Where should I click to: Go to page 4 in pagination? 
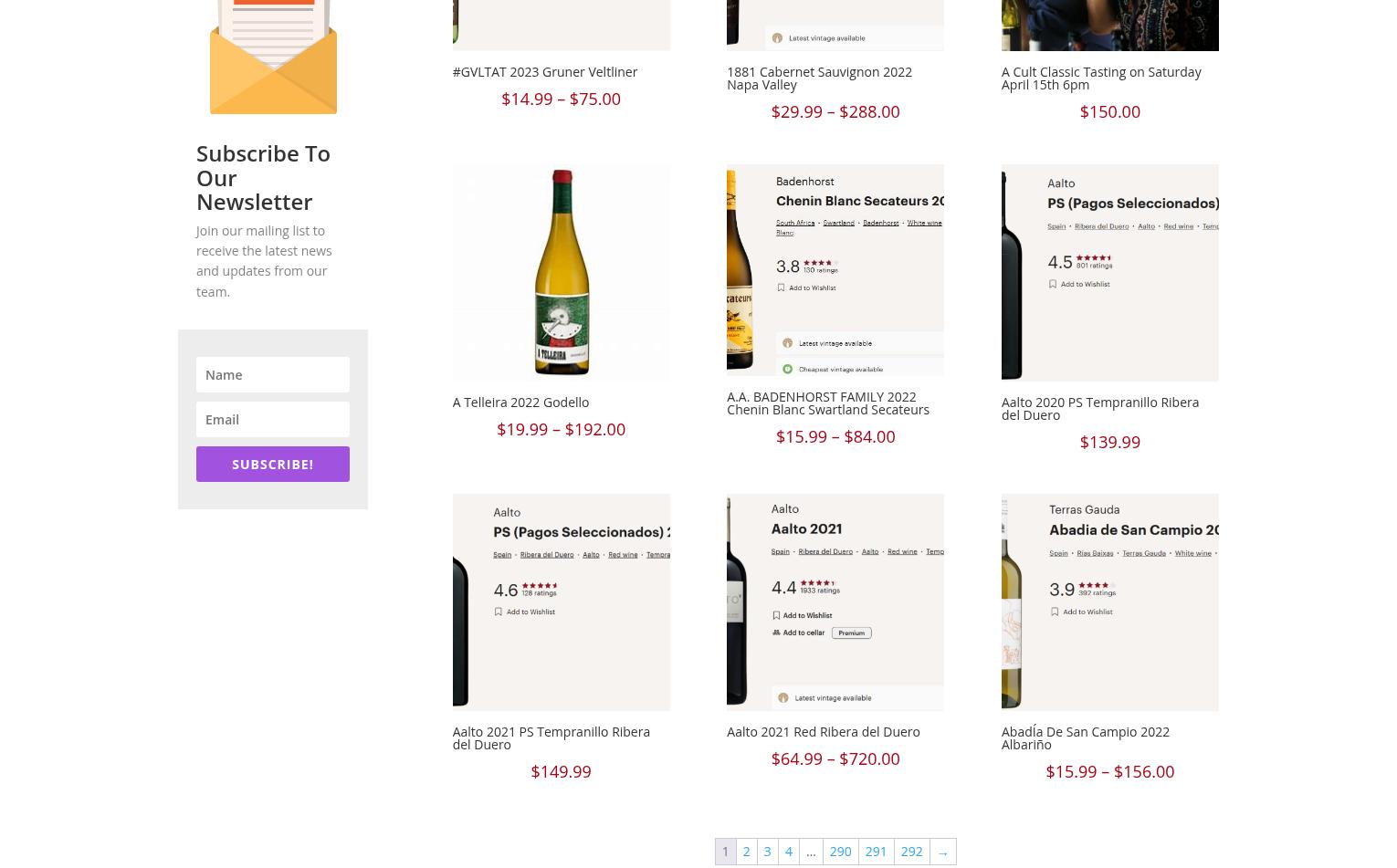pos(789,852)
